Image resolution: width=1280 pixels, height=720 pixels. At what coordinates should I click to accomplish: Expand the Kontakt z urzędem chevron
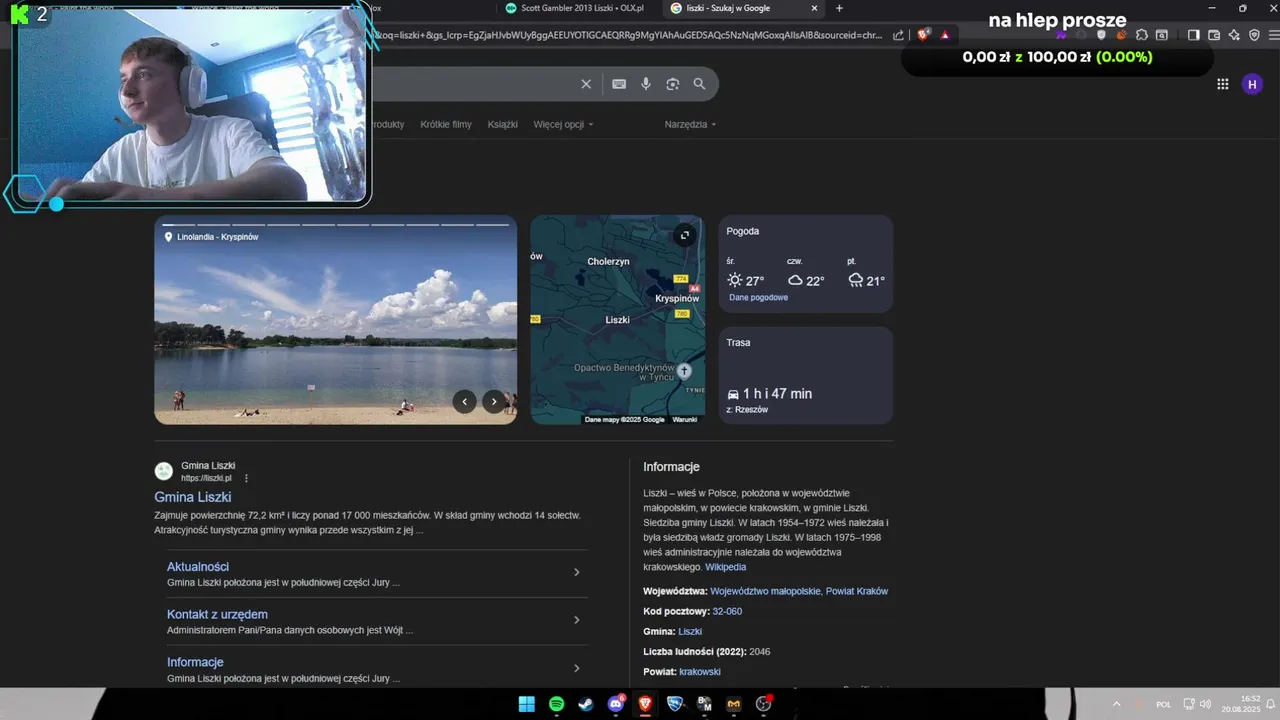point(577,620)
